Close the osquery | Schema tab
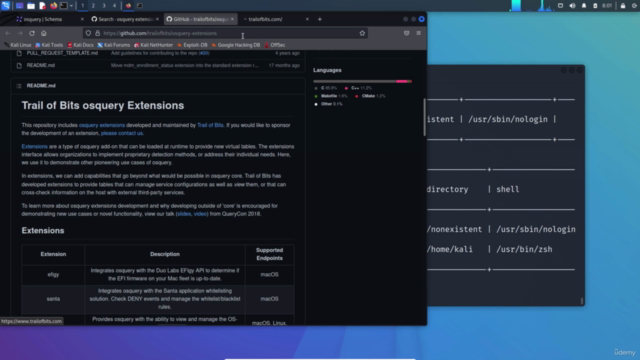Viewport: 640px width, 360px height. (82, 19)
